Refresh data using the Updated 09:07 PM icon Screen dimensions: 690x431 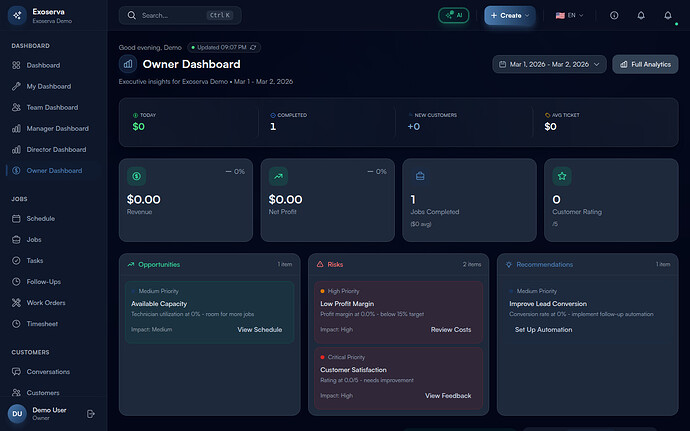(x=253, y=47)
